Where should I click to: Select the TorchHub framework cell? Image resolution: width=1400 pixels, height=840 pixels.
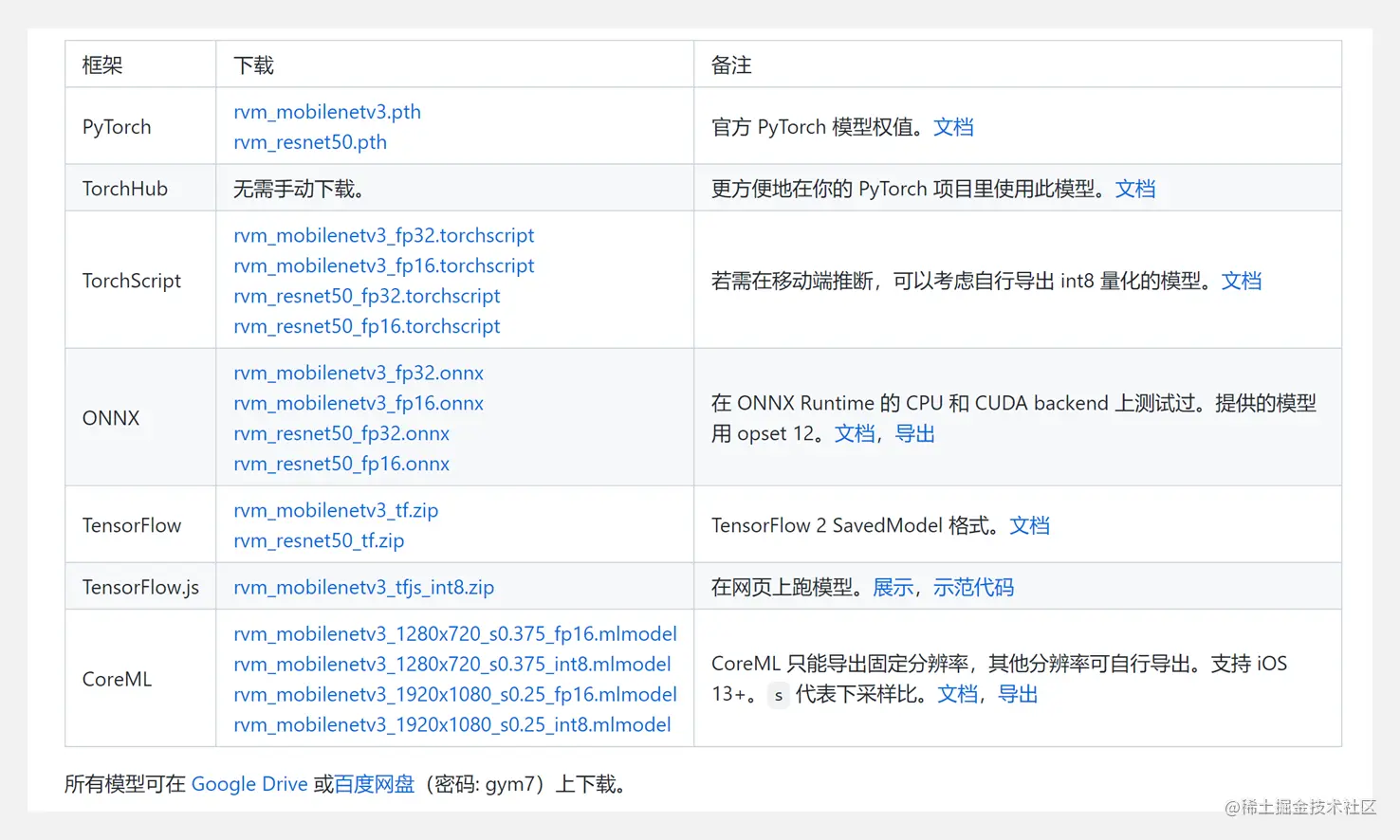click(x=140, y=188)
